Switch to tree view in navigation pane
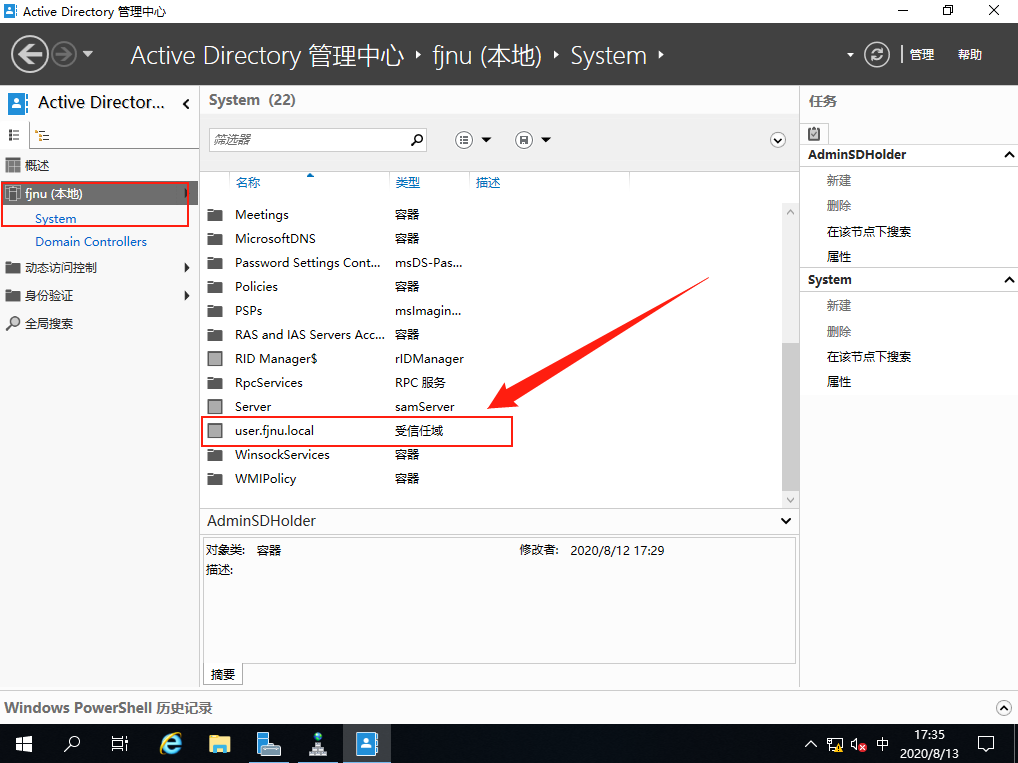This screenshot has height=763, width=1018. [x=42, y=135]
